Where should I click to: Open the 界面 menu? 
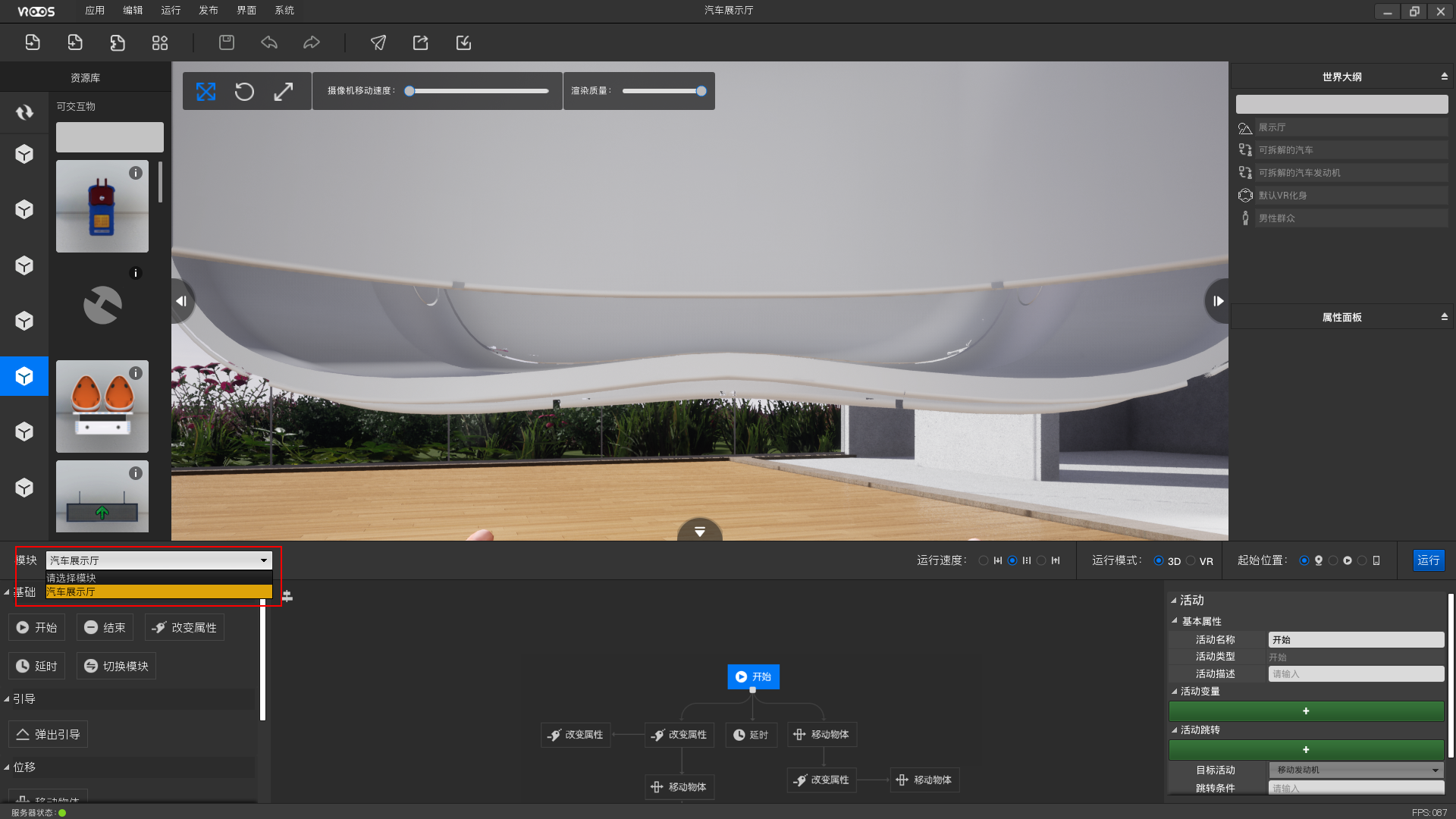[x=246, y=11]
